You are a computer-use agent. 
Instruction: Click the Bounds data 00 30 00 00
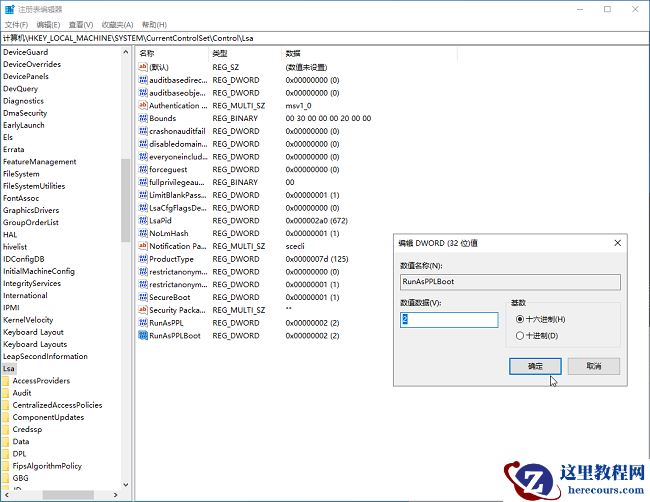[x=328, y=118]
